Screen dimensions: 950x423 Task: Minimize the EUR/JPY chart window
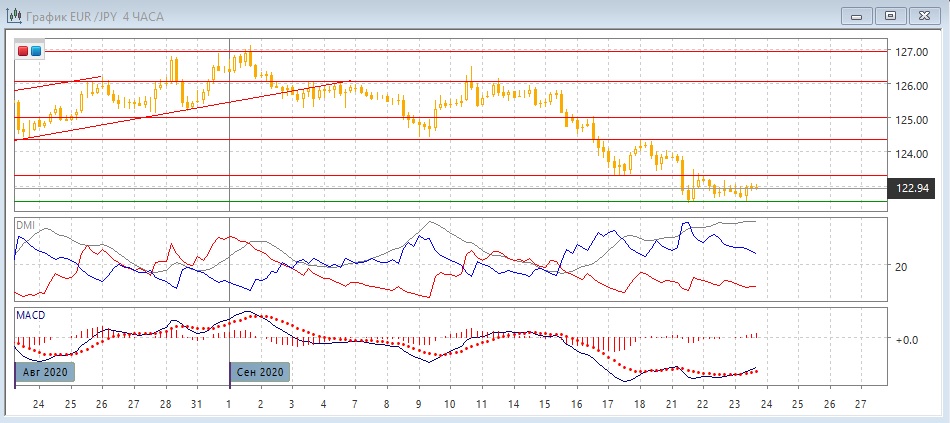click(857, 16)
